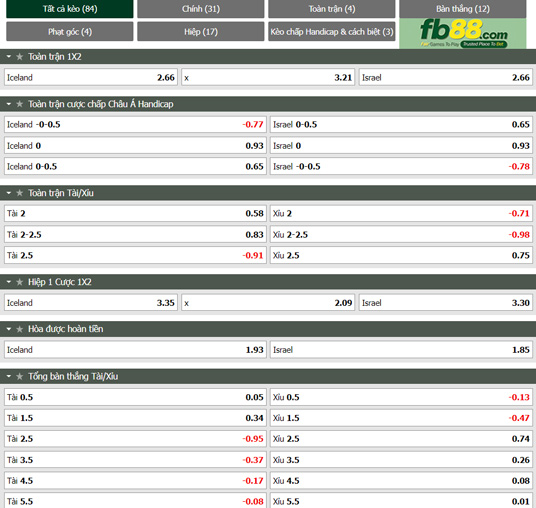536x508 pixels.
Task: Collapse the Hòa được hoàn tiền section
Action: coord(9,329)
